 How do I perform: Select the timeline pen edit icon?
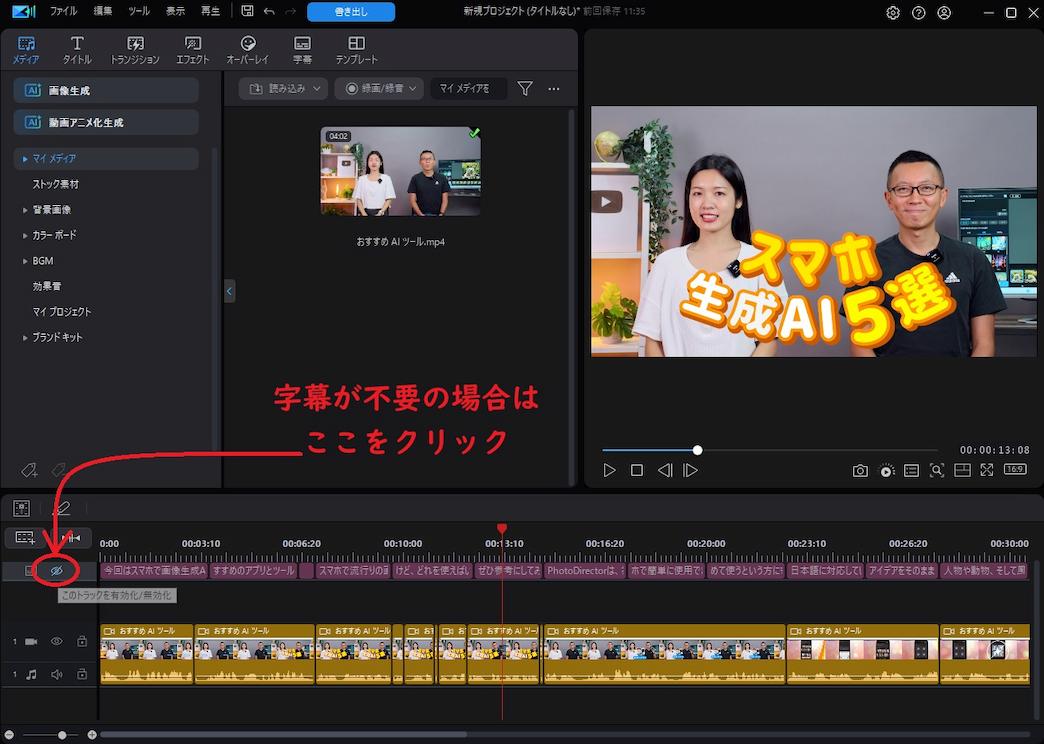click(x=61, y=509)
